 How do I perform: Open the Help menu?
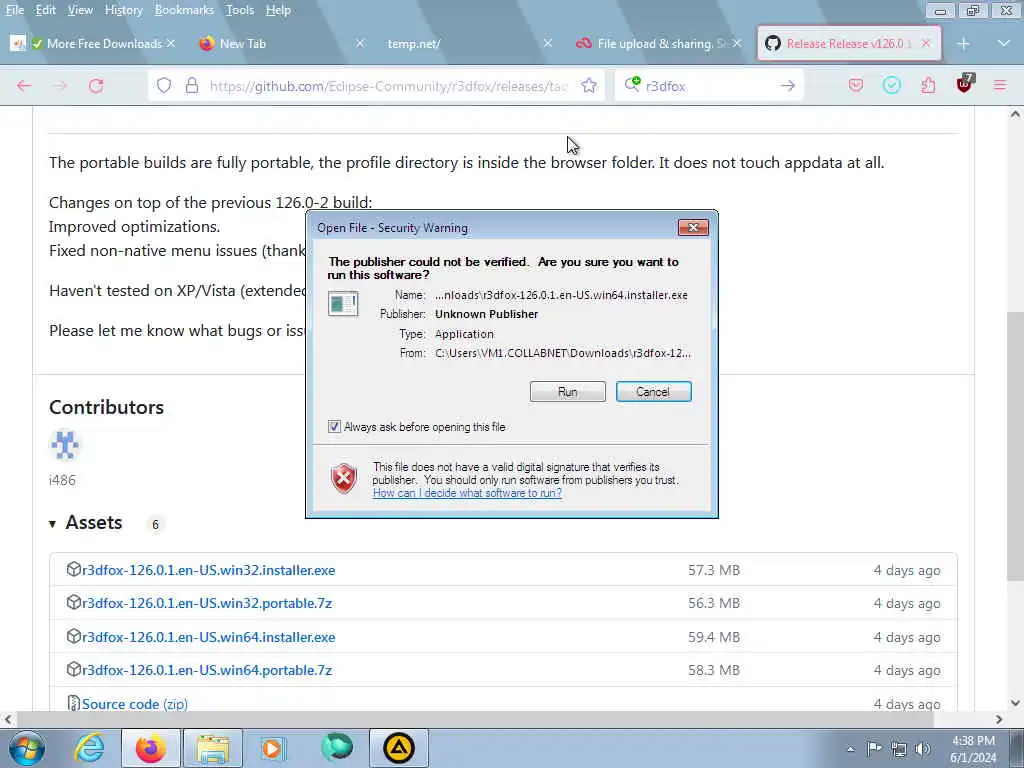(x=278, y=10)
